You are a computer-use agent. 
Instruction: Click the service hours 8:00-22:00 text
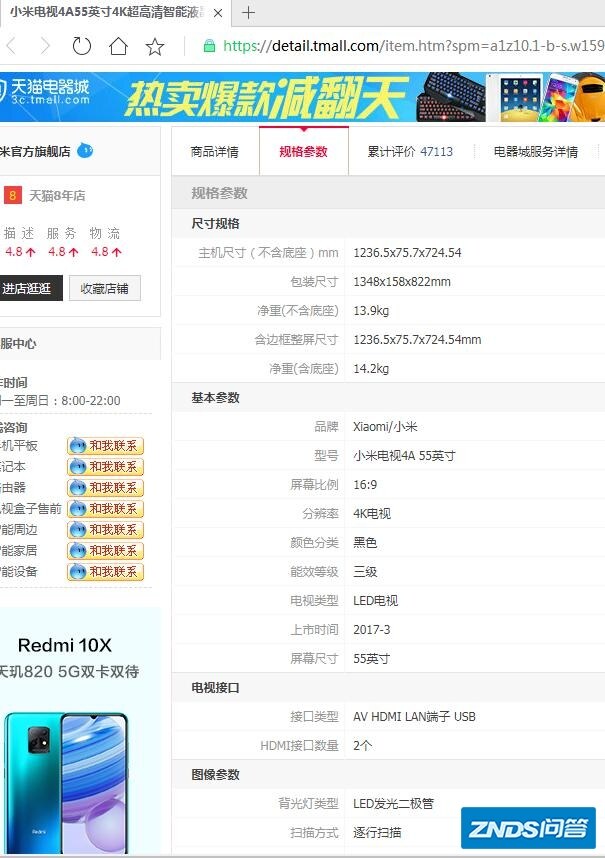tap(91, 401)
